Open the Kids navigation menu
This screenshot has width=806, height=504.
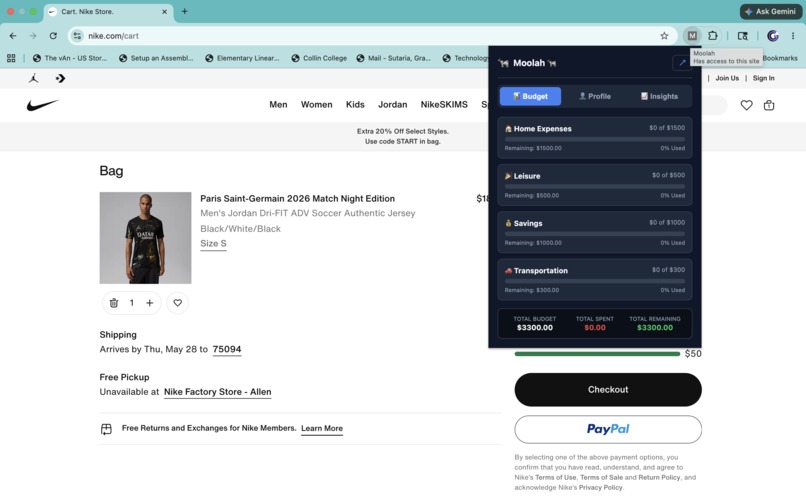(x=355, y=104)
